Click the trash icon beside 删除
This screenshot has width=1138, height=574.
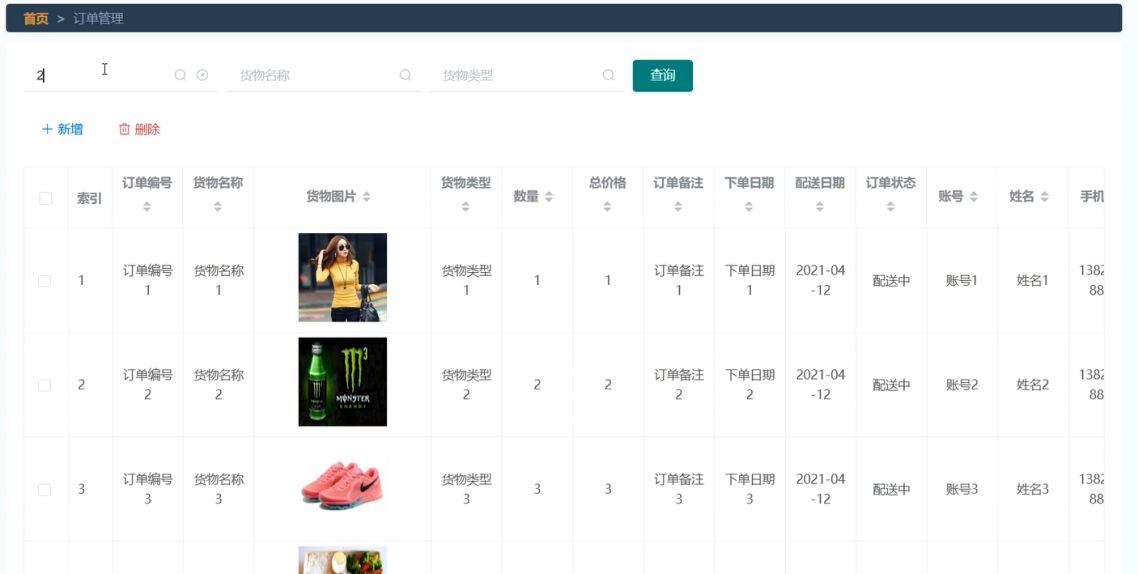[125, 129]
